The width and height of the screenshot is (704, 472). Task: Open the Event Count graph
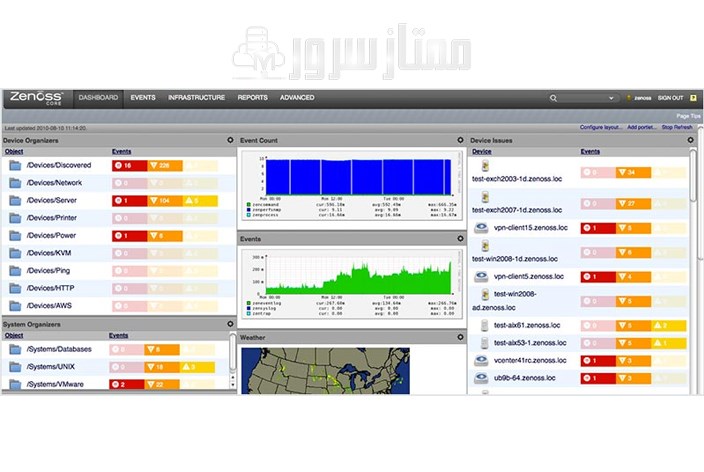[352, 185]
